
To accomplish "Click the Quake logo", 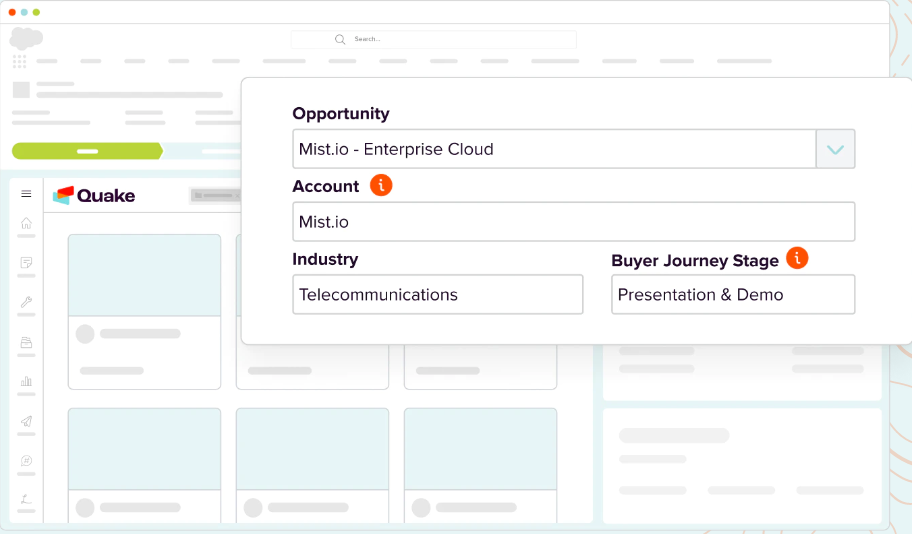I will [x=94, y=195].
